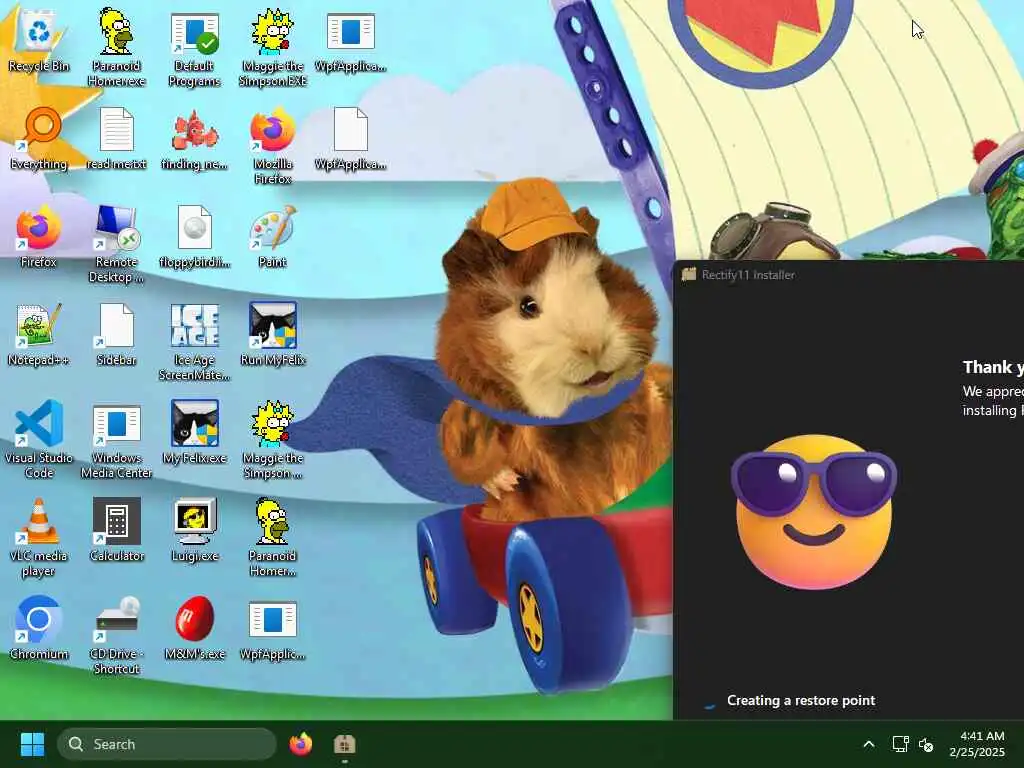This screenshot has height=768, width=1024.
Task: Click the sunglasses emoji in the installer
Action: (814, 512)
